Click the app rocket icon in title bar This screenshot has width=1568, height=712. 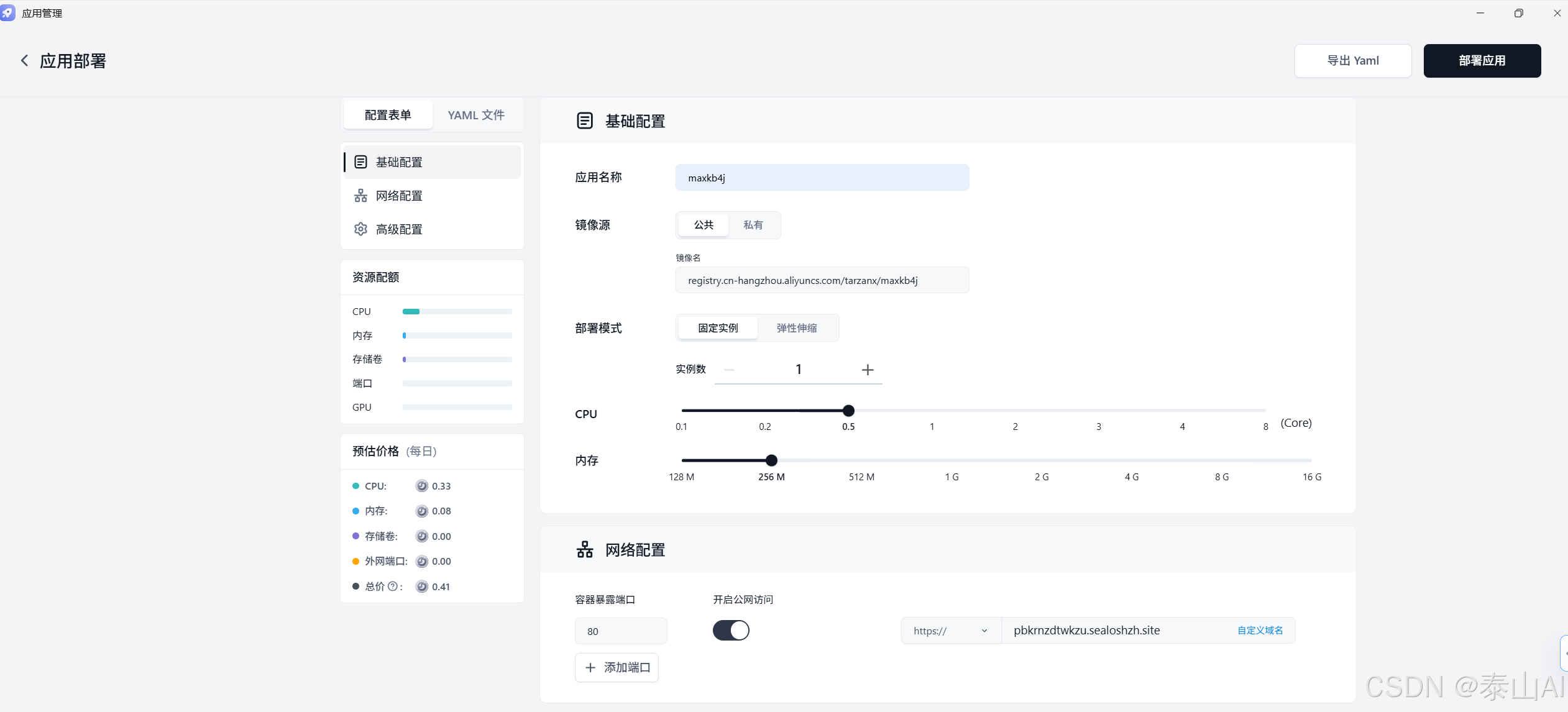pos(8,13)
